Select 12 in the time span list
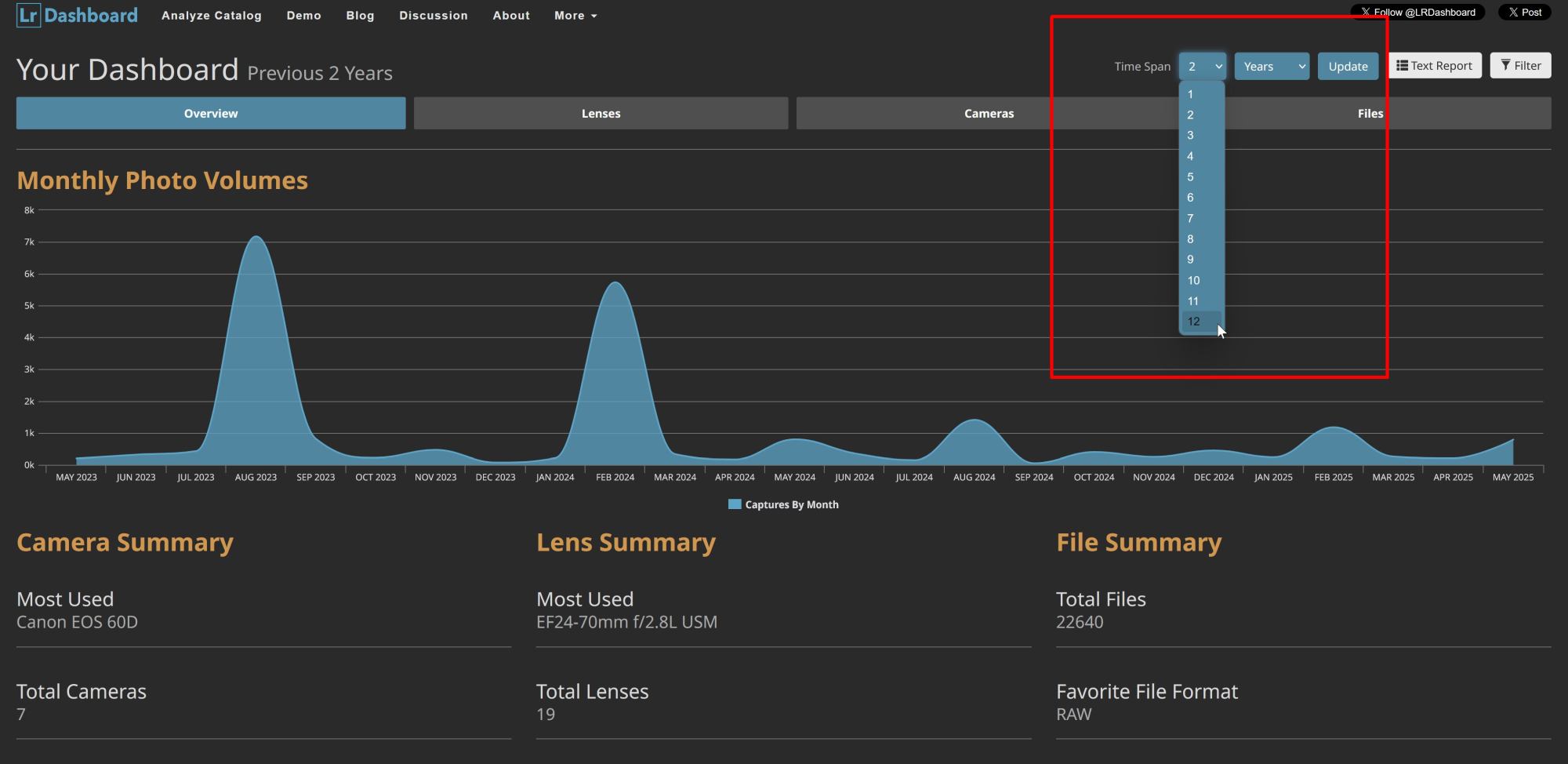The width and height of the screenshot is (1568, 764). [x=1193, y=322]
